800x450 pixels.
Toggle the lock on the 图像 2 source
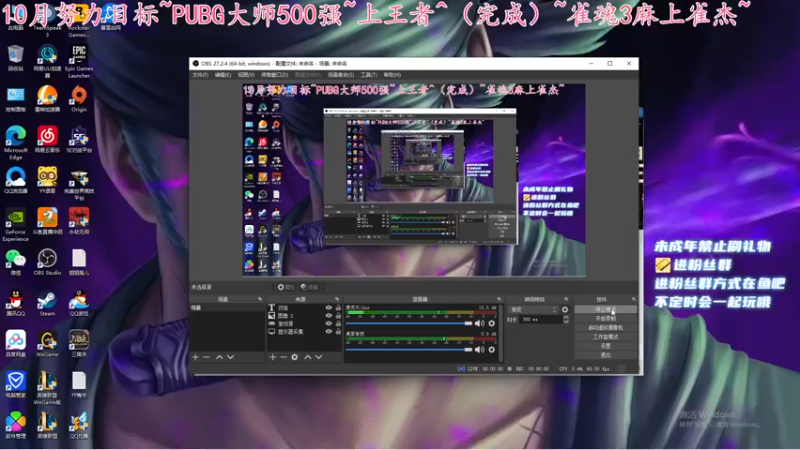tap(338, 316)
